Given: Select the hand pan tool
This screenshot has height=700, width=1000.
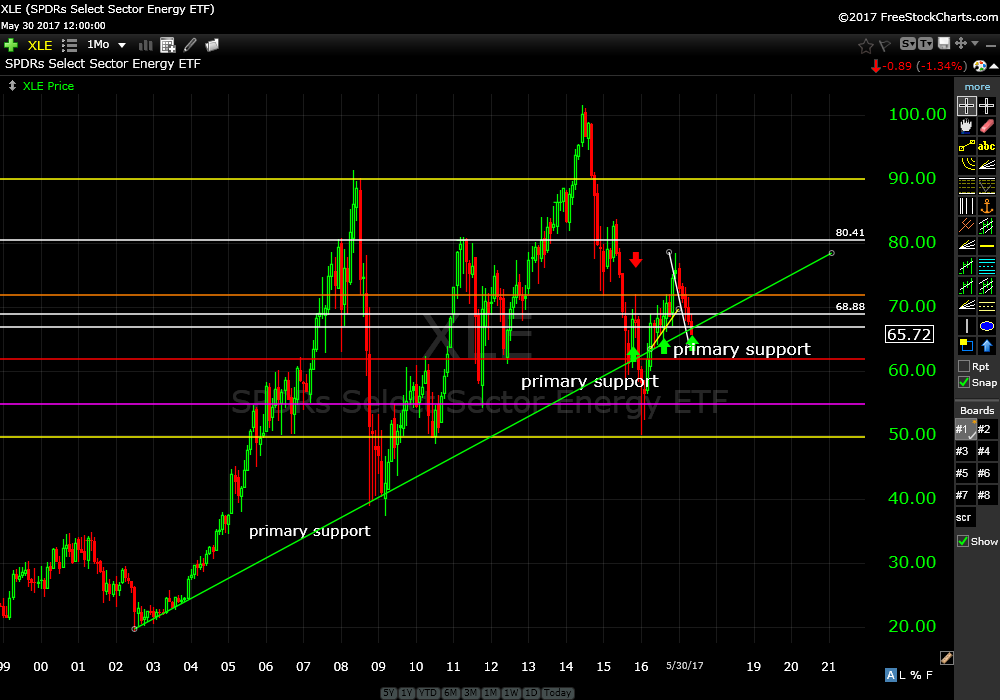Looking at the screenshot, I should [966, 126].
